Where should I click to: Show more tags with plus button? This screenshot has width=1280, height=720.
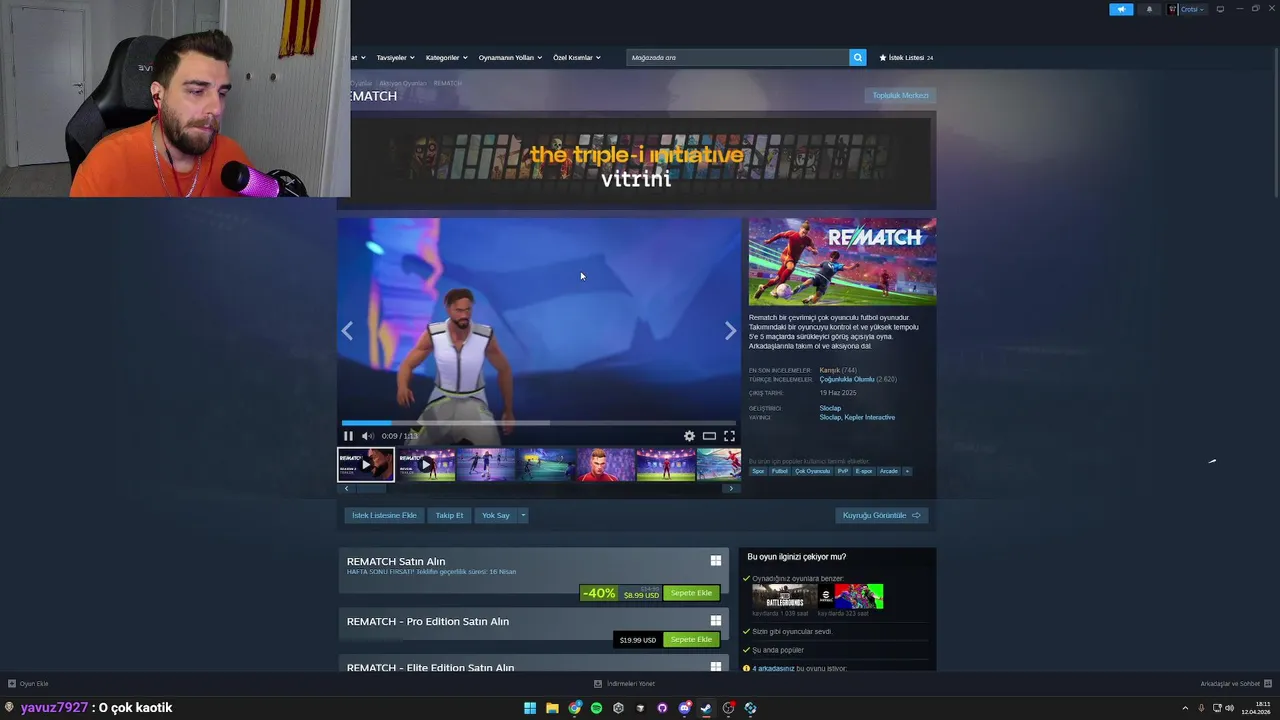(x=907, y=471)
